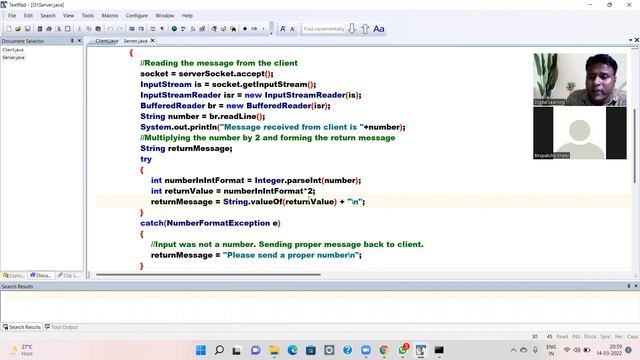Click the globe View in Web Browser icon
The height and width of the screenshot is (360, 640).
(x=174, y=29)
